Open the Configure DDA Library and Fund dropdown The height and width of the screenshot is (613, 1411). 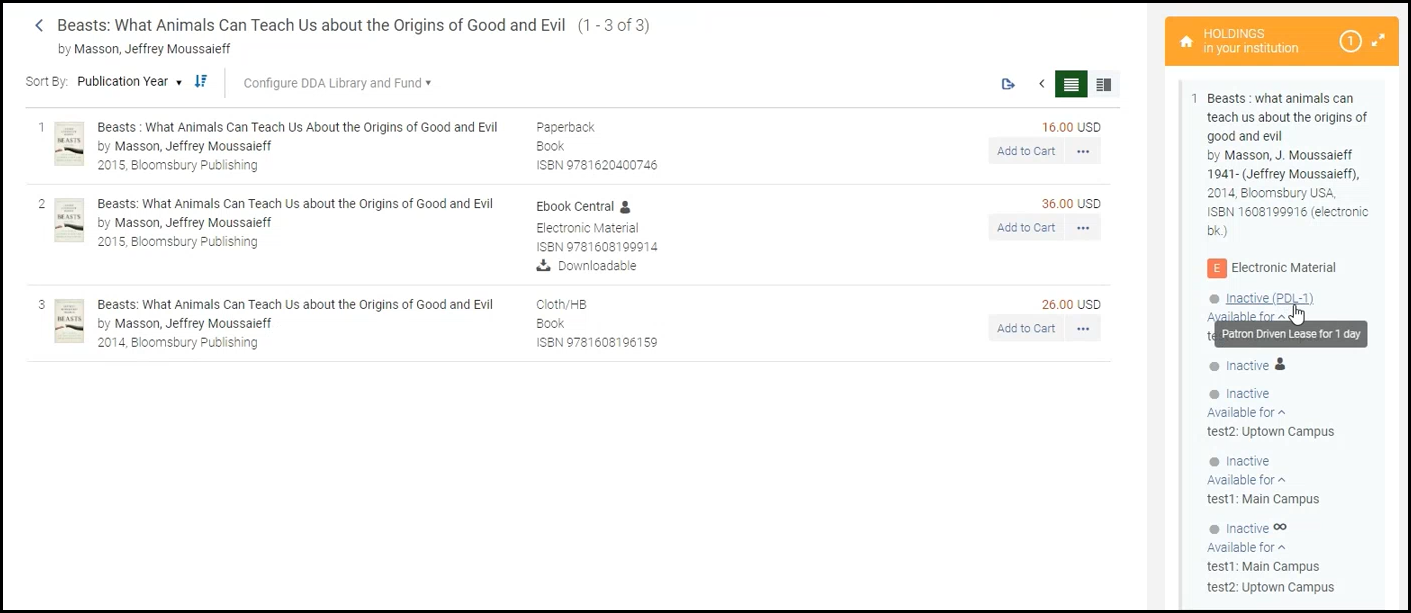point(336,83)
